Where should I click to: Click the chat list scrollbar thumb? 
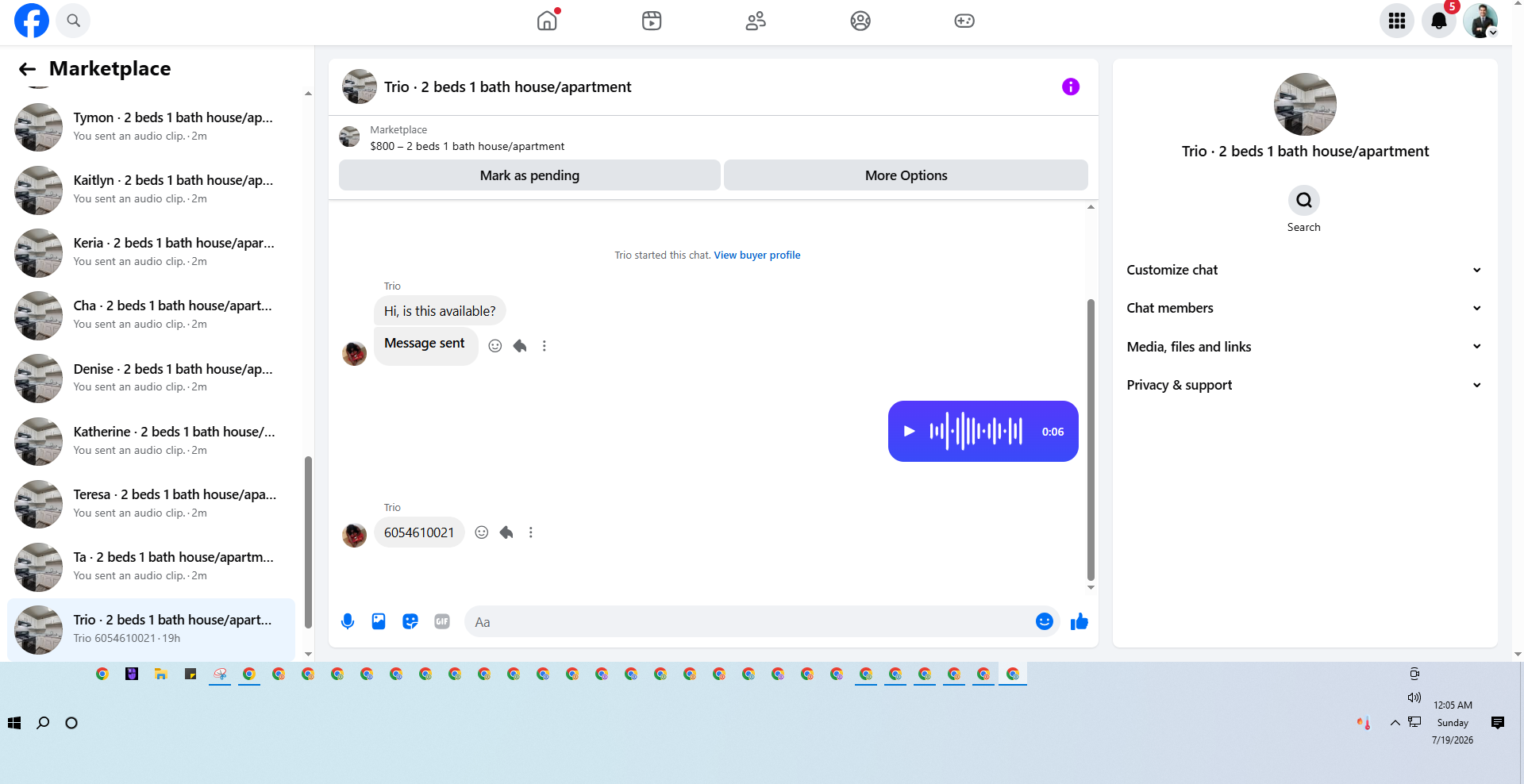click(308, 542)
